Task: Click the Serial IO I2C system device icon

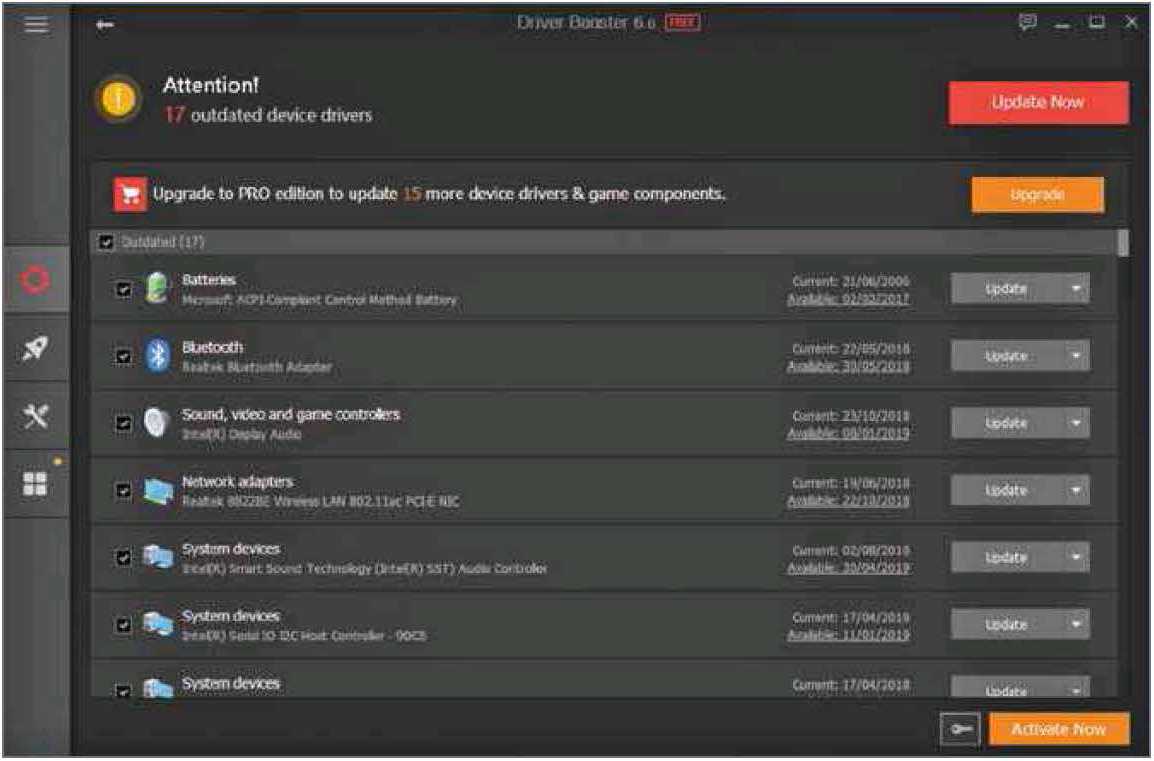Action: coord(158,624)
